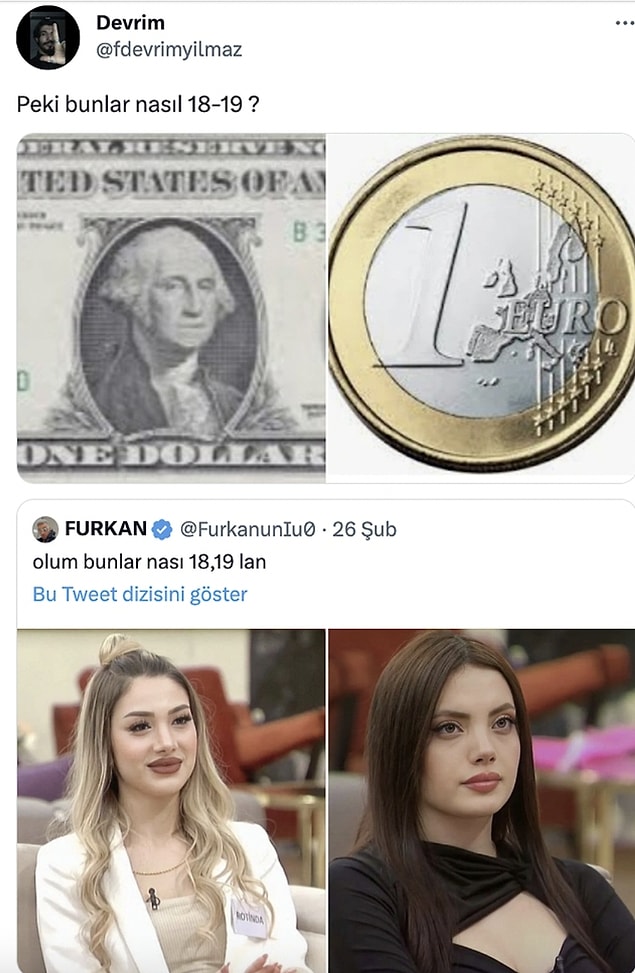Click the FURKAN display name
The height and width of the screenshot is (973, 635).
click(x=106, y=529)
